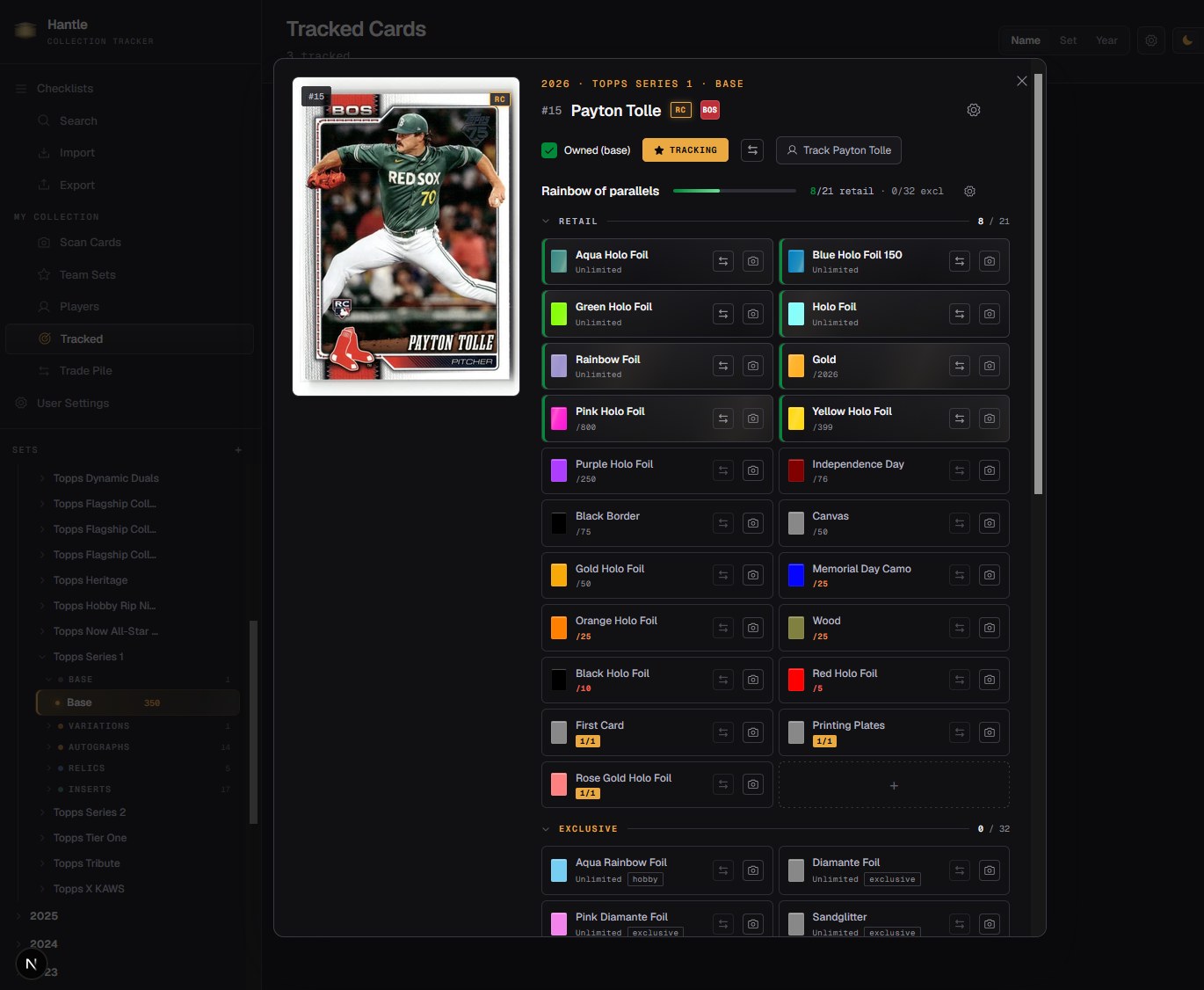1204x990 pixels.
Task: Click camera icon on Purple Holo Foil
Action: tap(753, 470)
